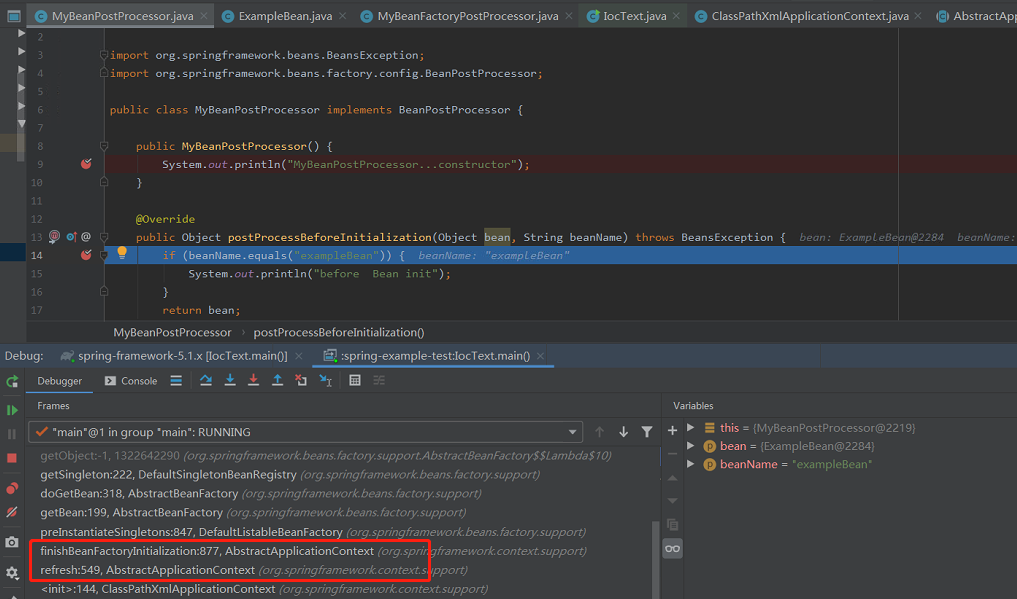Go to next frame with down arrow
This screenshot has width=1017, height=599.
coord(623,432)
